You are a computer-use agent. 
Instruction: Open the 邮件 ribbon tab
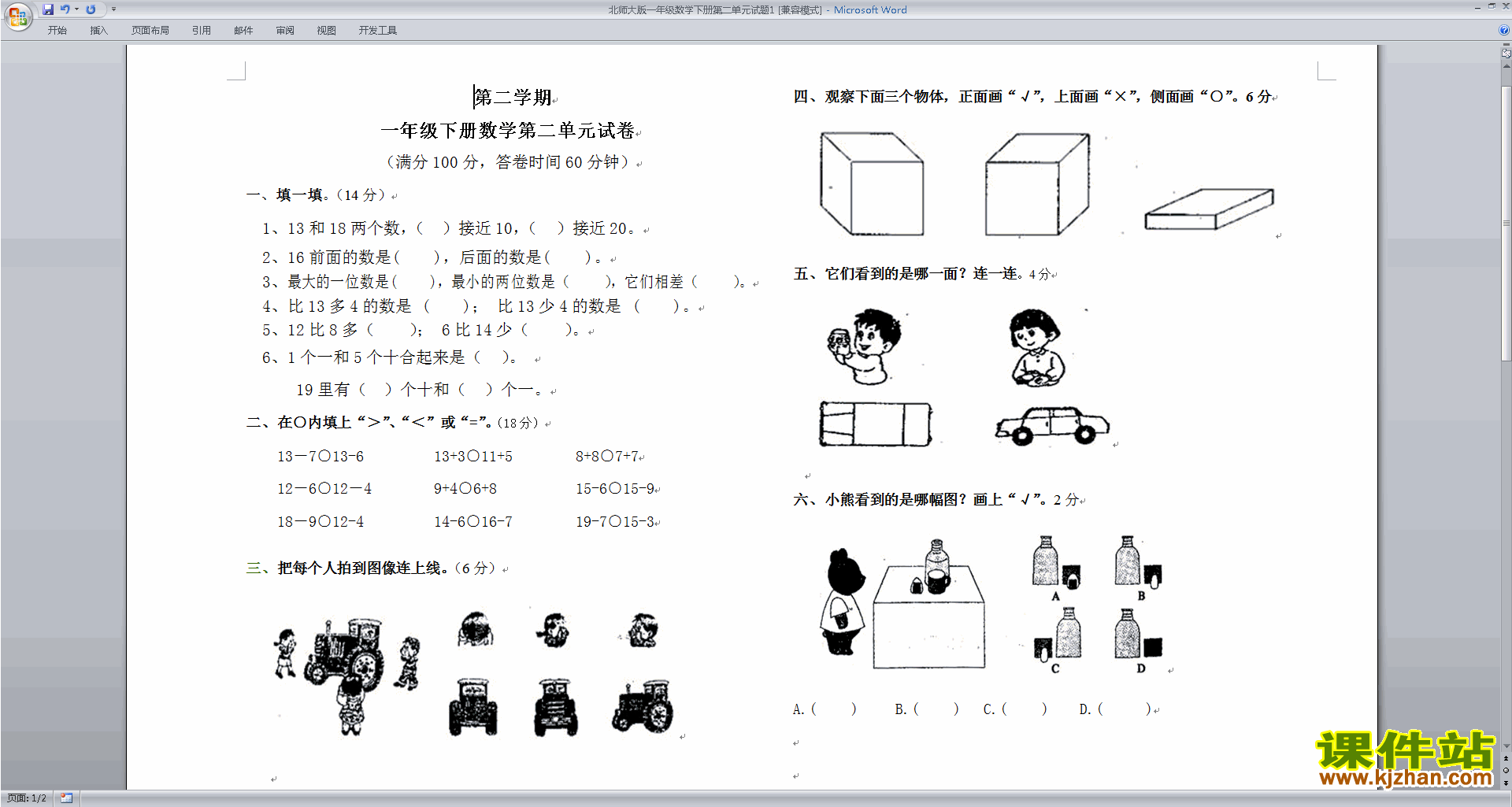pos(243,31)
